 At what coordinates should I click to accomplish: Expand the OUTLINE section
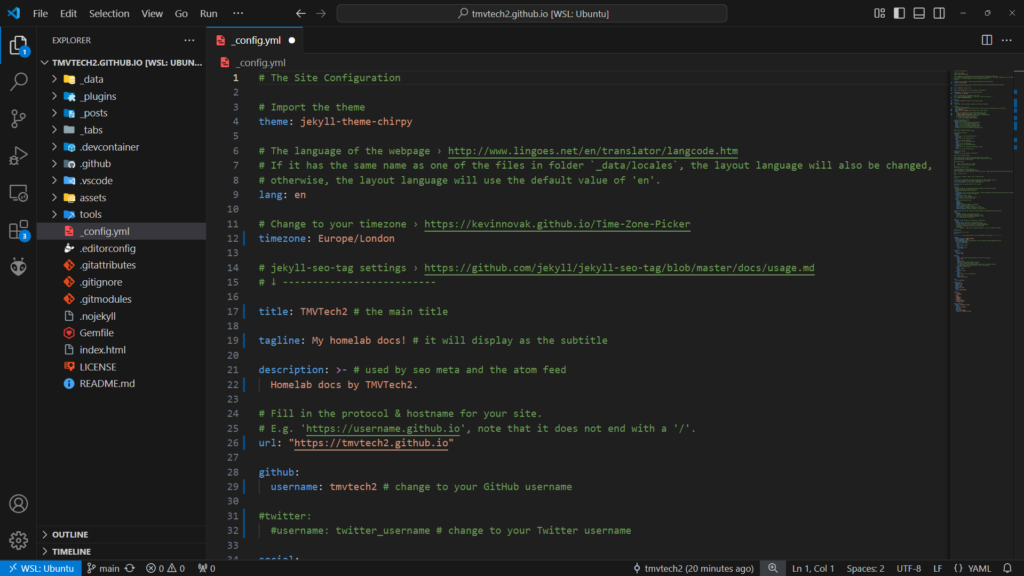(121, 534)
